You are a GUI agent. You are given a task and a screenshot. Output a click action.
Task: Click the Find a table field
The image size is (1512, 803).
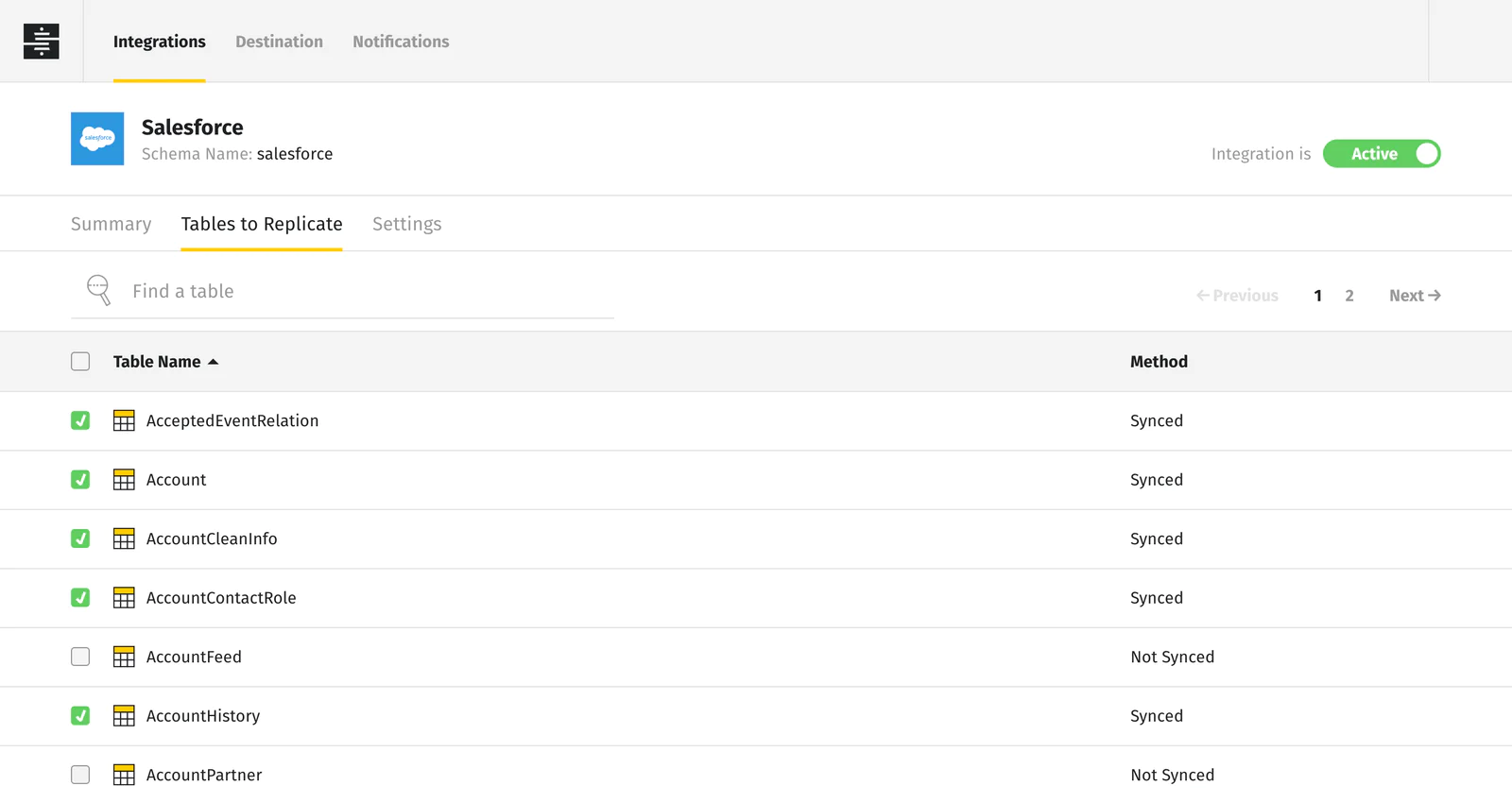click(342, 291)
